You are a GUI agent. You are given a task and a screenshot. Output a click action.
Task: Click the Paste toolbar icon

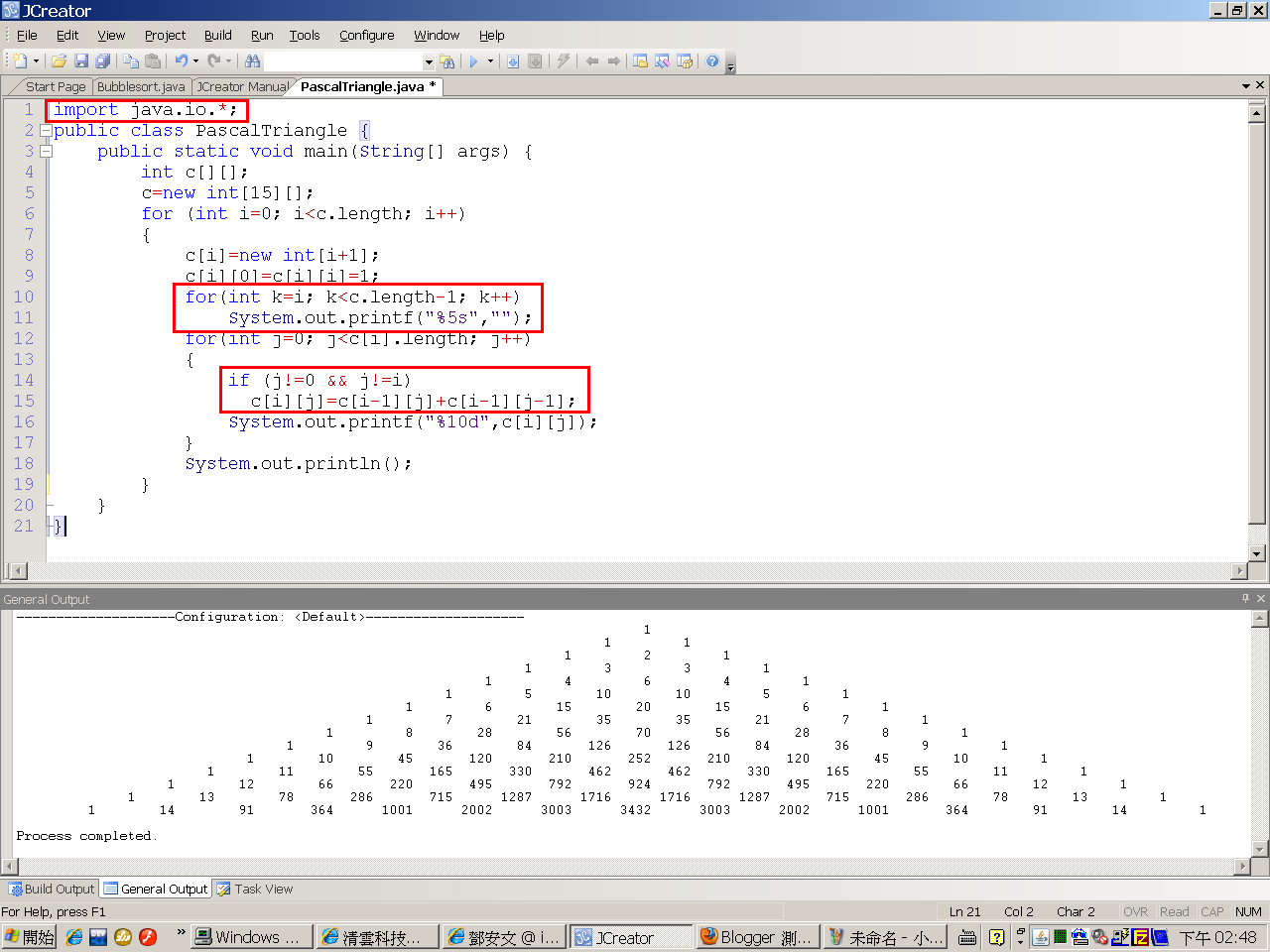click(153, 61)
